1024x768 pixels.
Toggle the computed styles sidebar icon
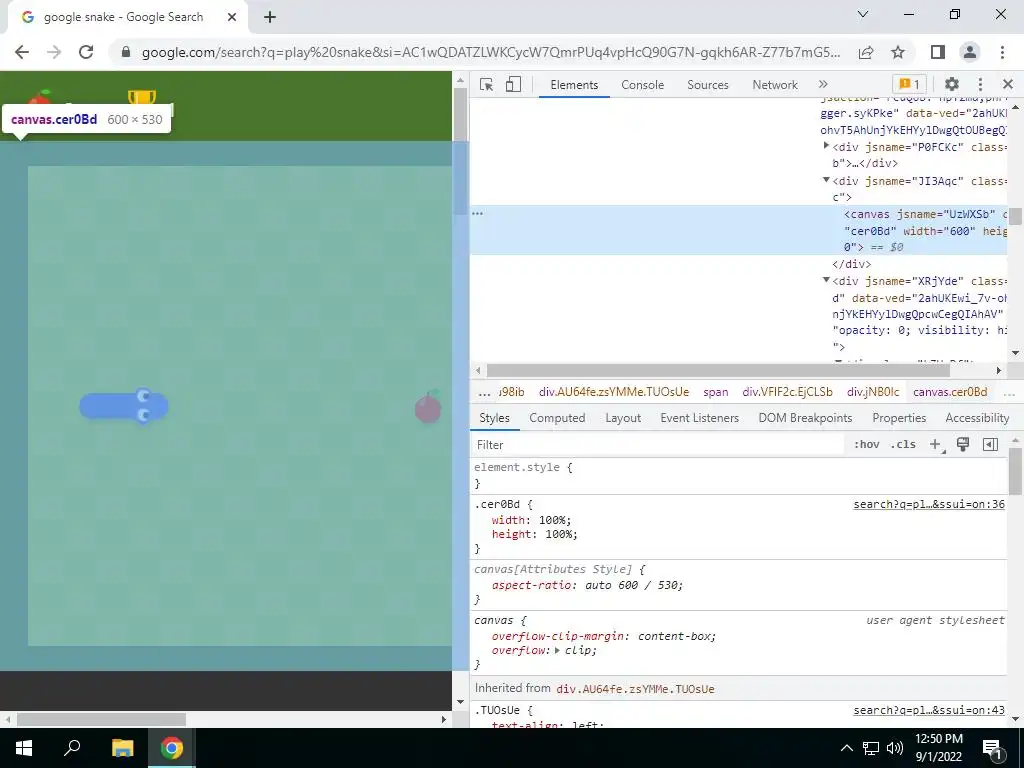(990, 445)
